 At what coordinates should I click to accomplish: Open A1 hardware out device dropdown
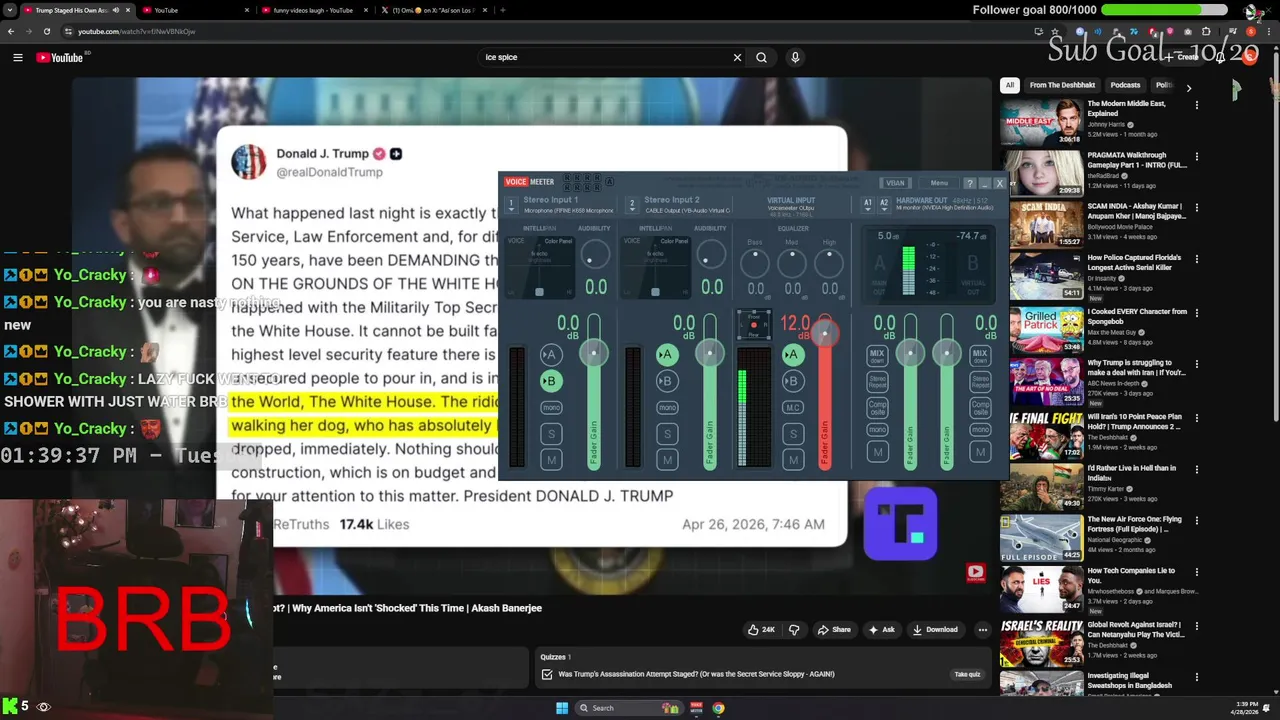click(x=868, y=203)
